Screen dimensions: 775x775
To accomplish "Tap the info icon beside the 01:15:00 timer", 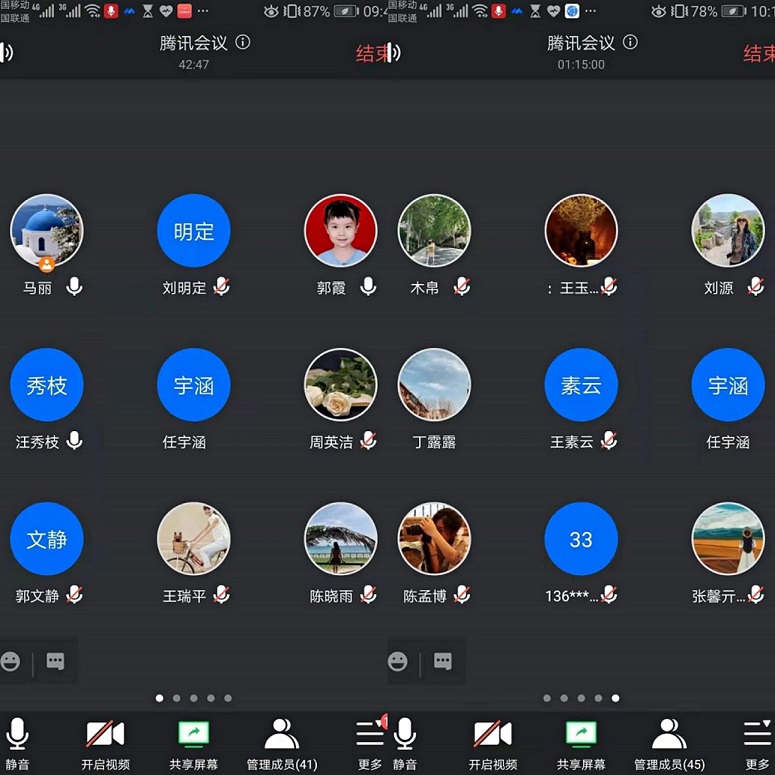I will click(x=630, y=43).
